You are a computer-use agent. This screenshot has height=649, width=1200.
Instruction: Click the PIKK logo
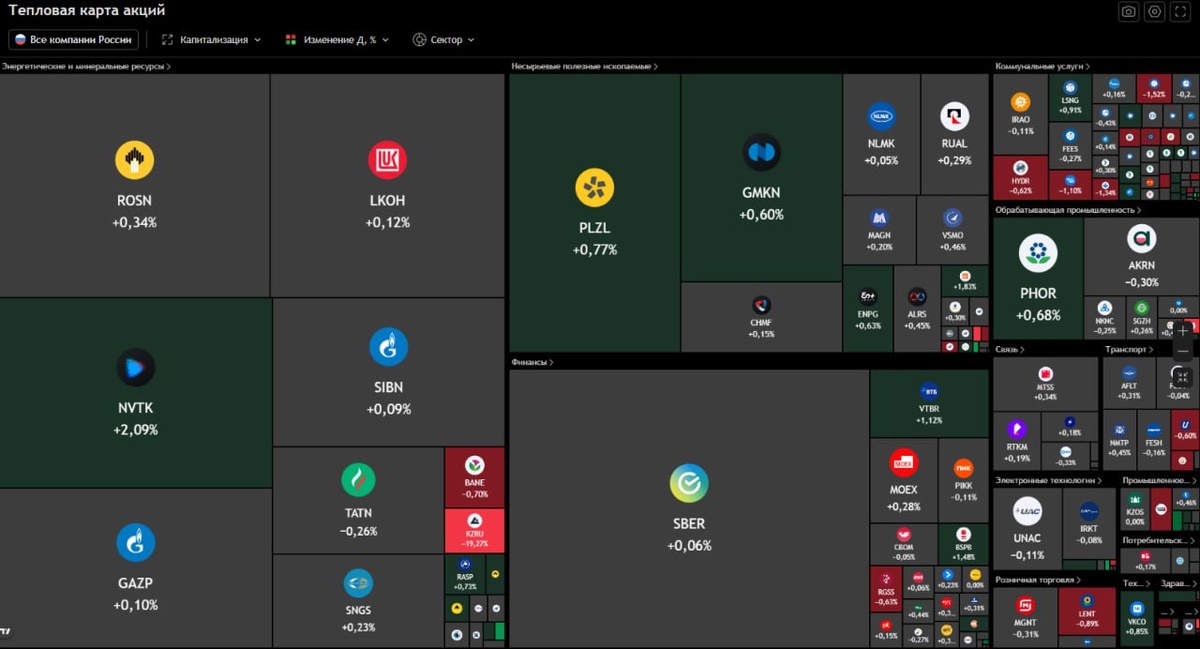(x=964, y=467)
